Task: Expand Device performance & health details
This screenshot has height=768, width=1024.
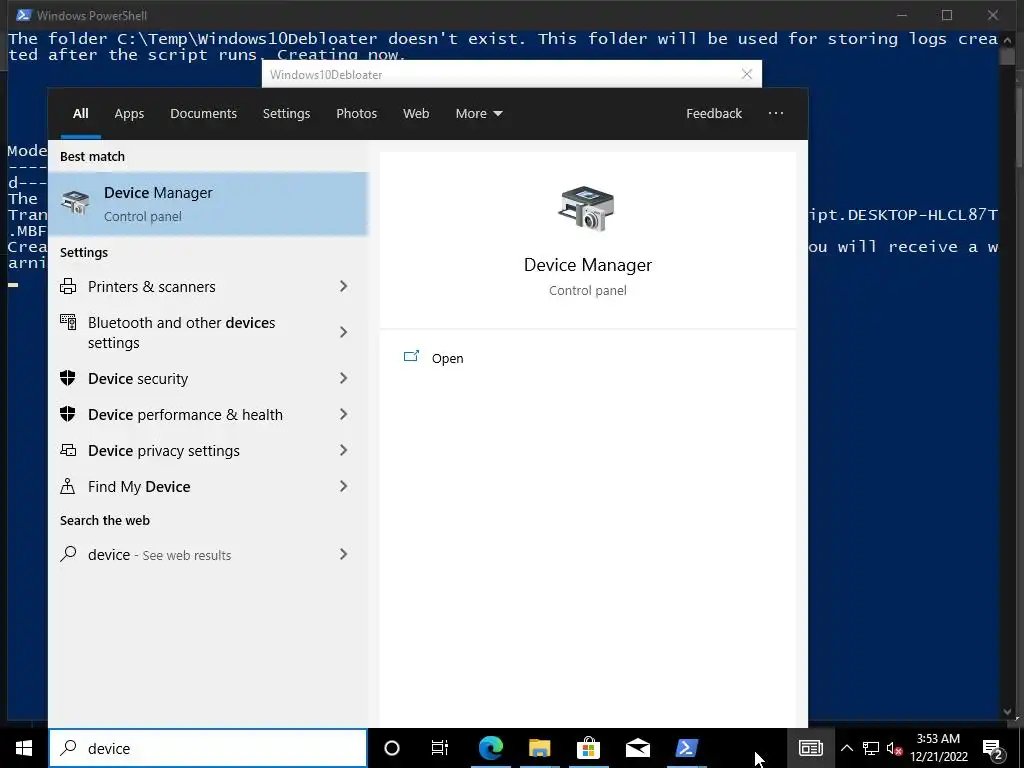Action: [x=344, y=414]
